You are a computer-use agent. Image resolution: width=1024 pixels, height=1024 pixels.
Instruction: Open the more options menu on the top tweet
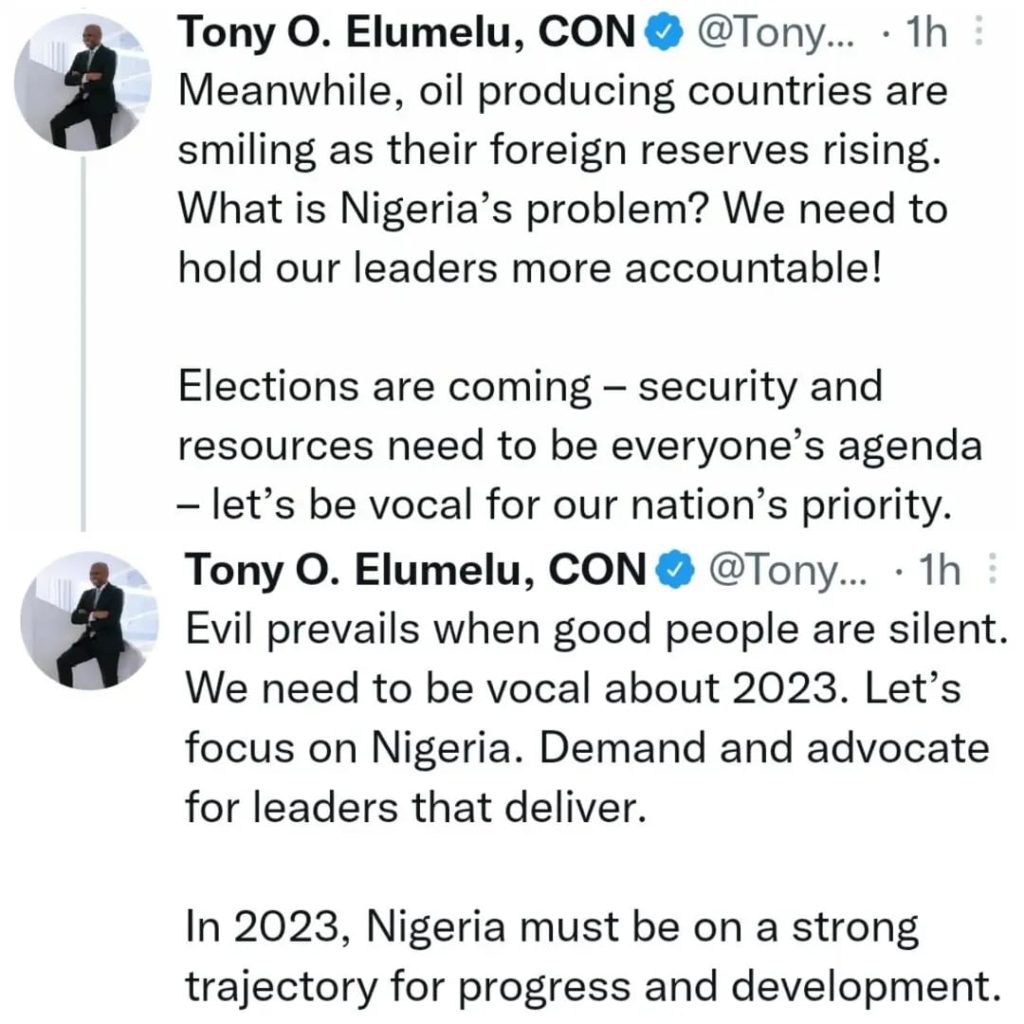point(980,35)
